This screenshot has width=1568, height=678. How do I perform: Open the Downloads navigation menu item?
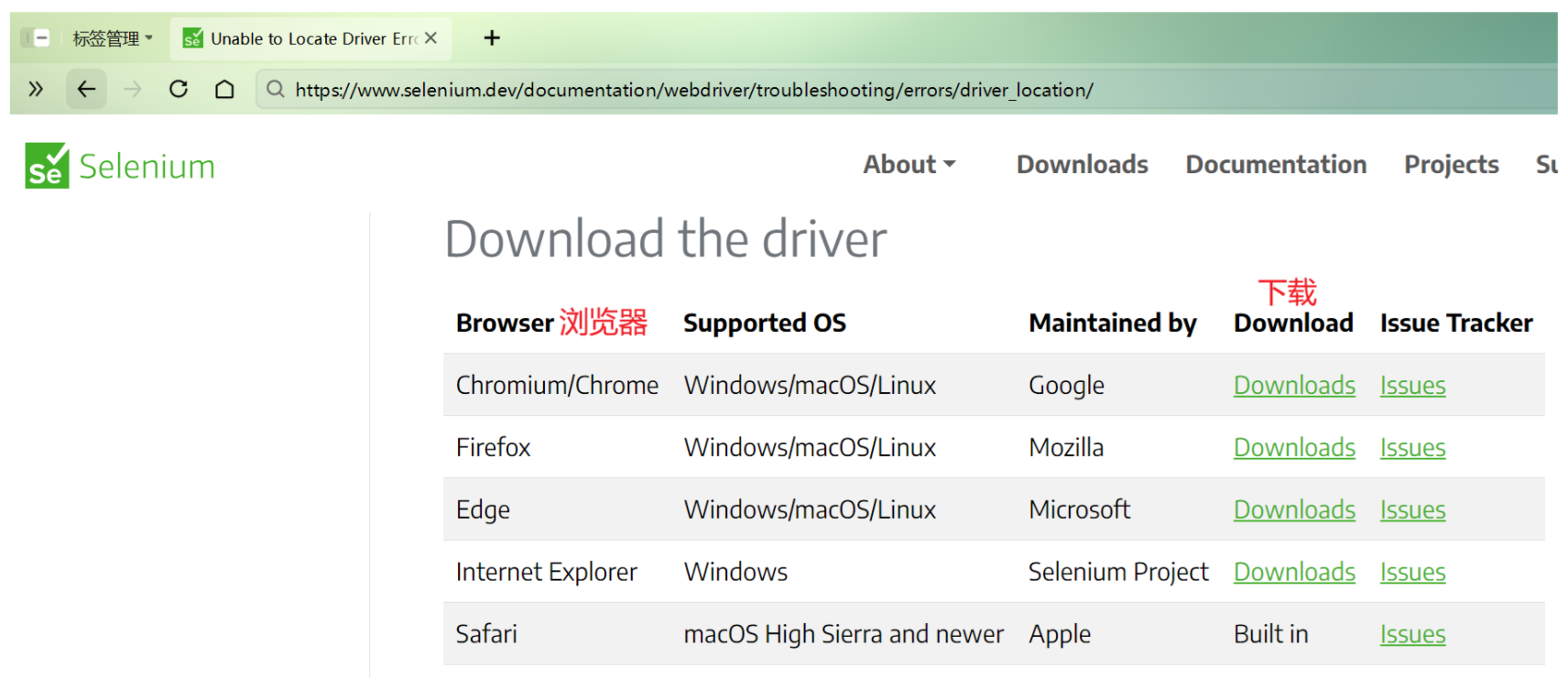(x=1082, y=165)
